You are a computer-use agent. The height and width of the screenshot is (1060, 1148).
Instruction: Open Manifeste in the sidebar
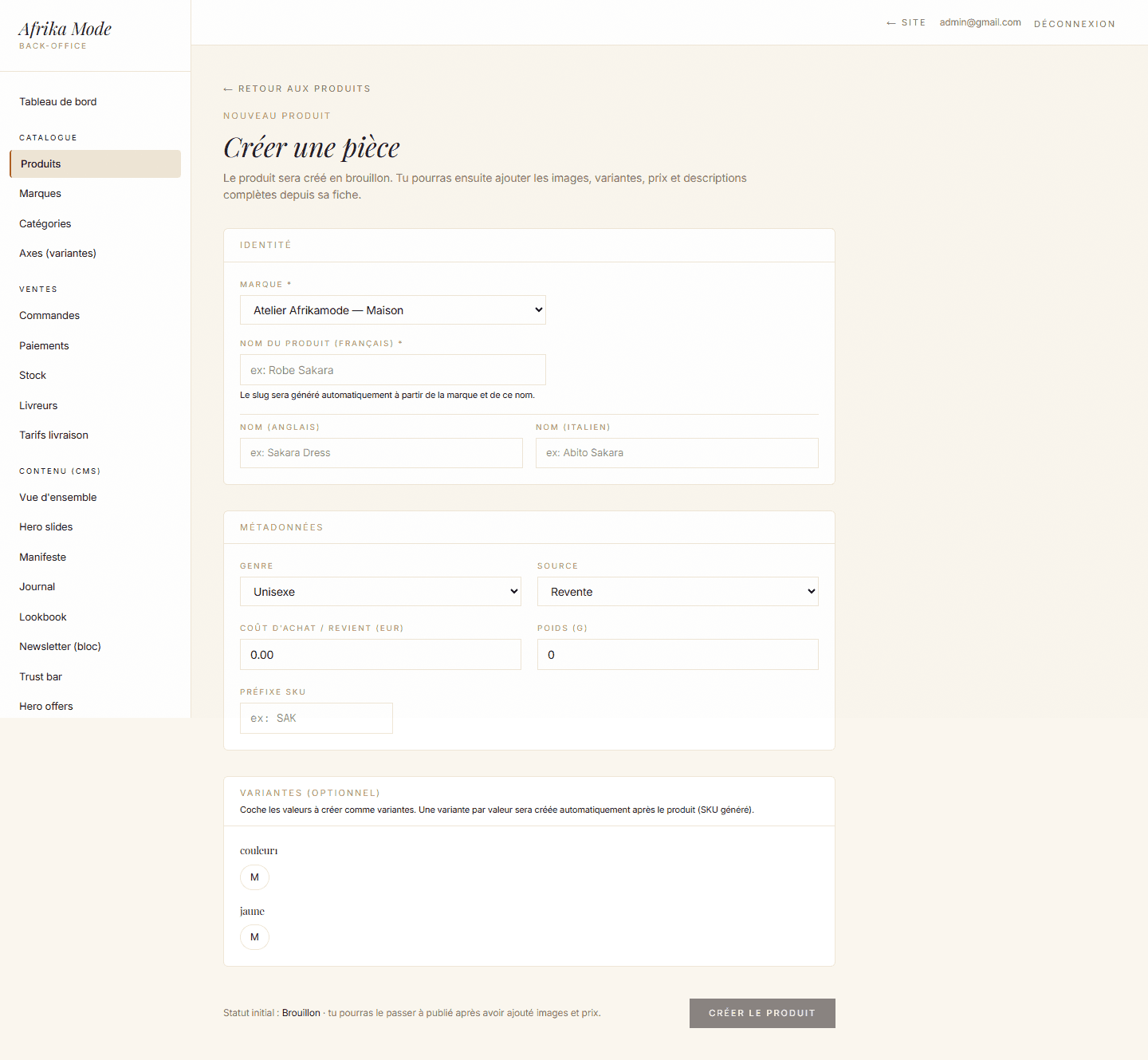pyautogui.click(x=95, y=558)
